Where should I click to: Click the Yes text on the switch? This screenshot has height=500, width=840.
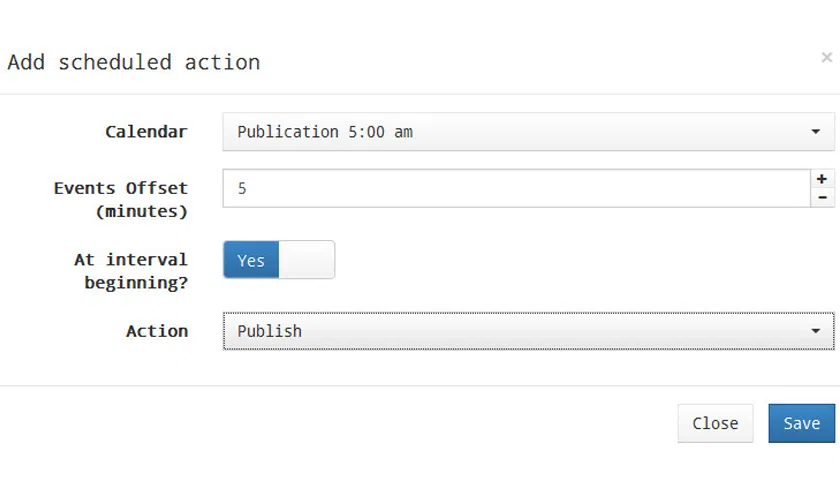tap(251, 261)
